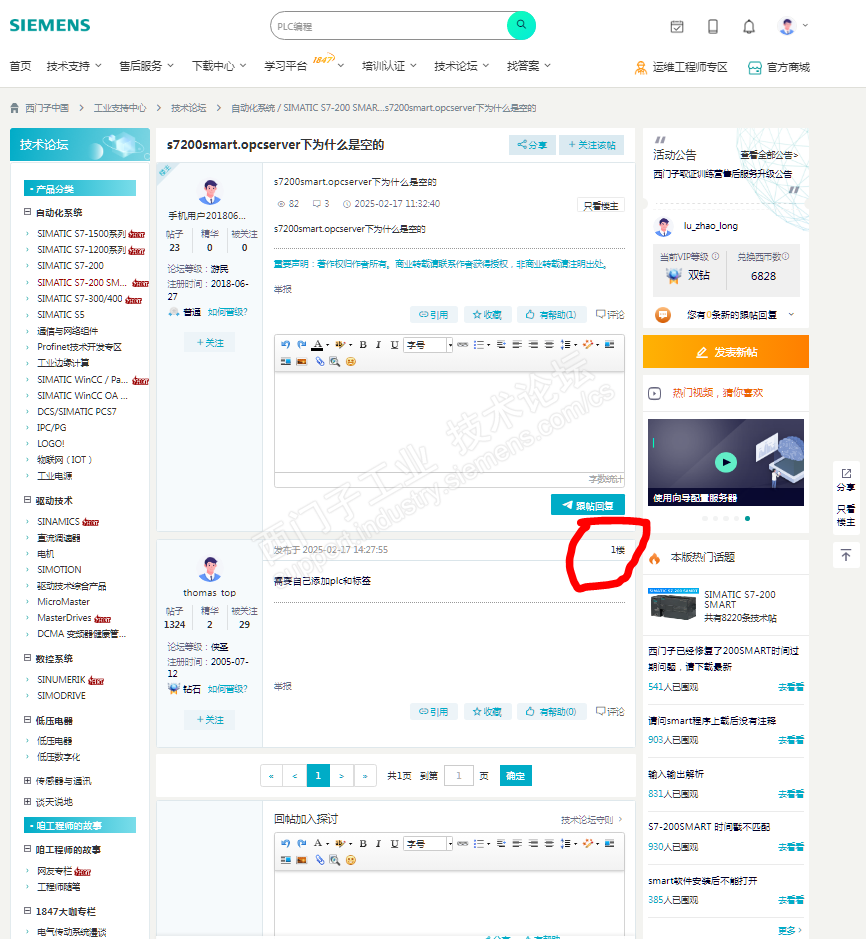Click attachment paperclip in 回帖加入探讨 editor
866x939 pixels.
click(320, 860)
